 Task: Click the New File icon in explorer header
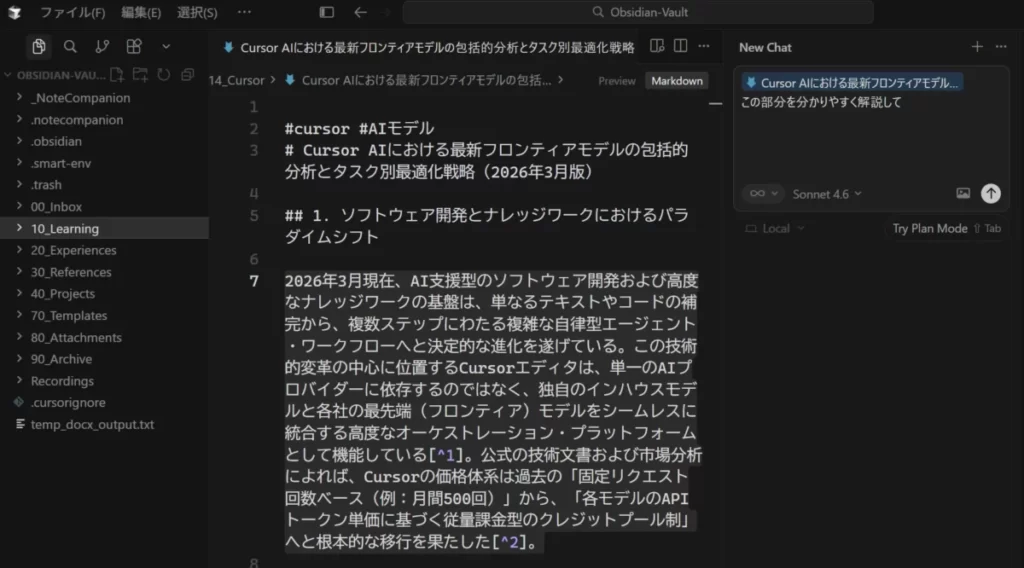[117, 75]
